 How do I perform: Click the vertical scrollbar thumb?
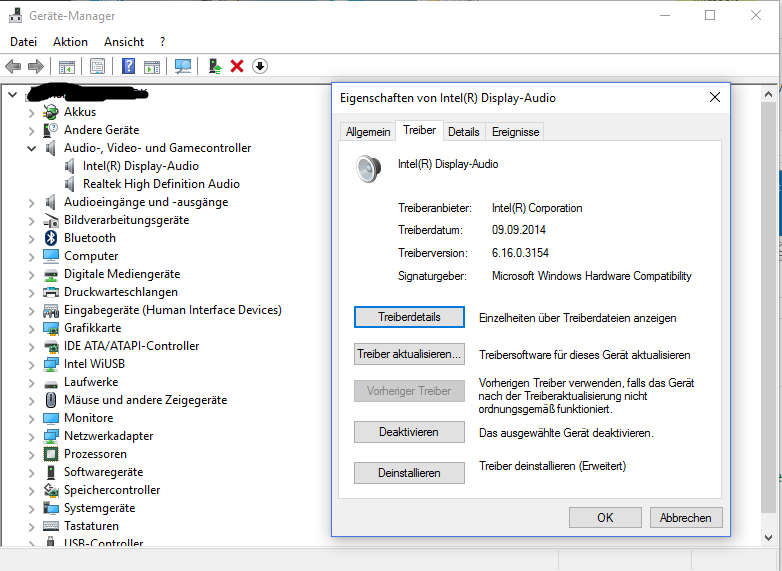coord(768,307)
